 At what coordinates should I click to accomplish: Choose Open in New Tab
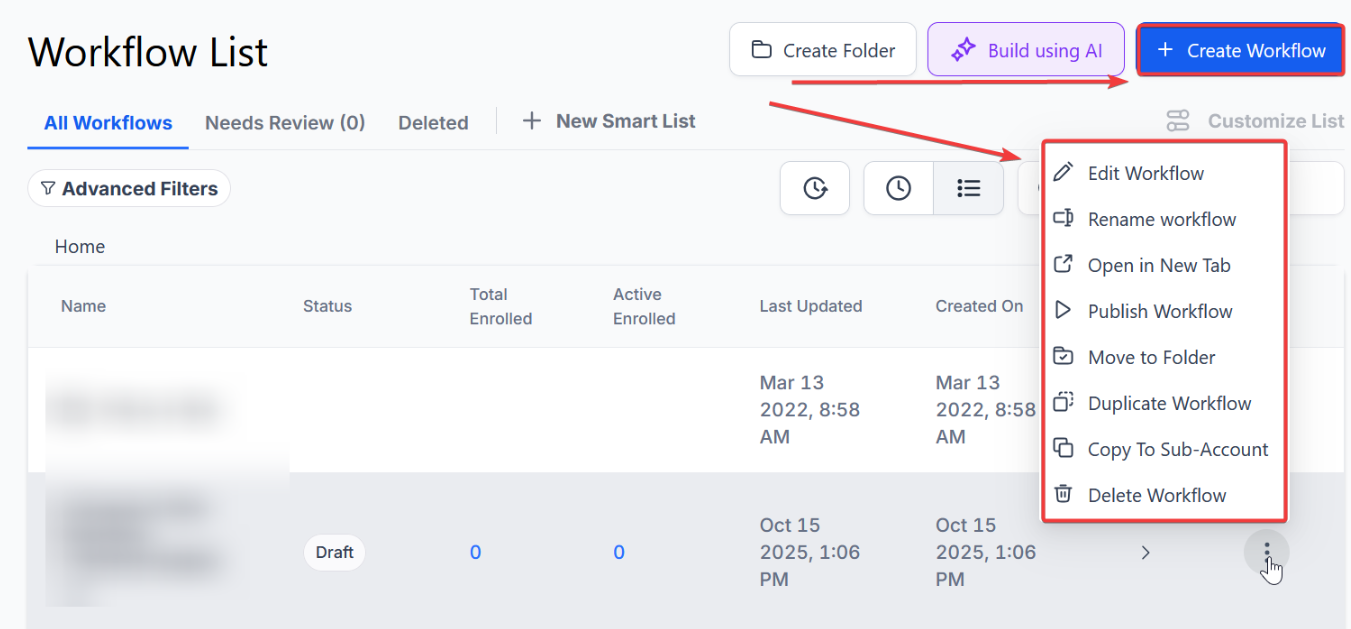(x=1158, y=265)
